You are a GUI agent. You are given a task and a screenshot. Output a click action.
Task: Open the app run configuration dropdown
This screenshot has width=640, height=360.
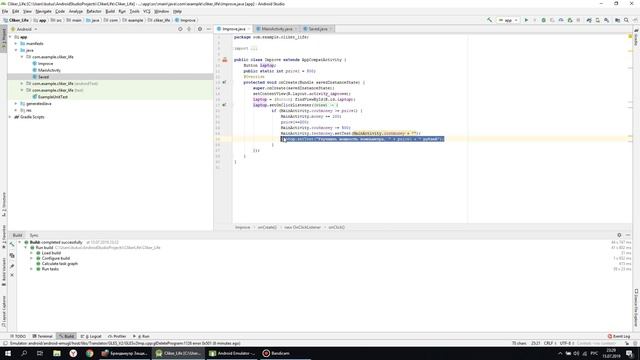[508, 20]
